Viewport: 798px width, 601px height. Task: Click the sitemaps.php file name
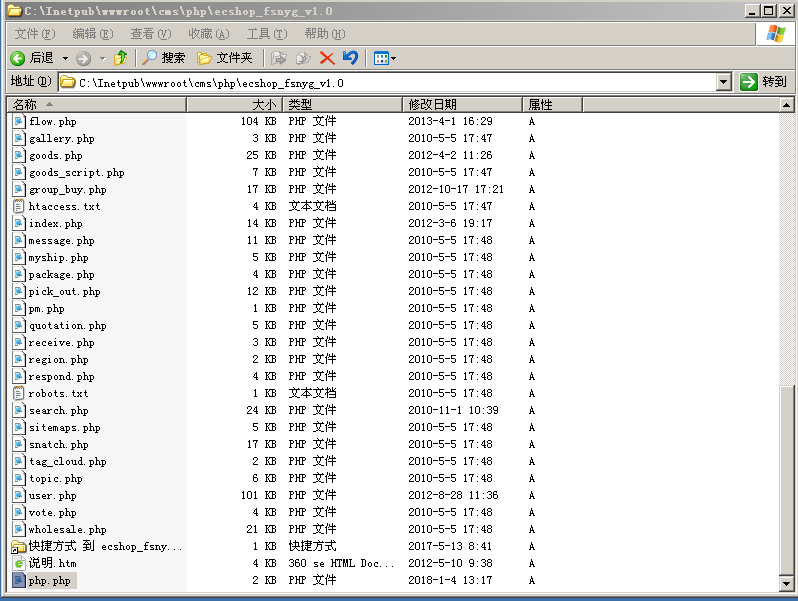65,427
